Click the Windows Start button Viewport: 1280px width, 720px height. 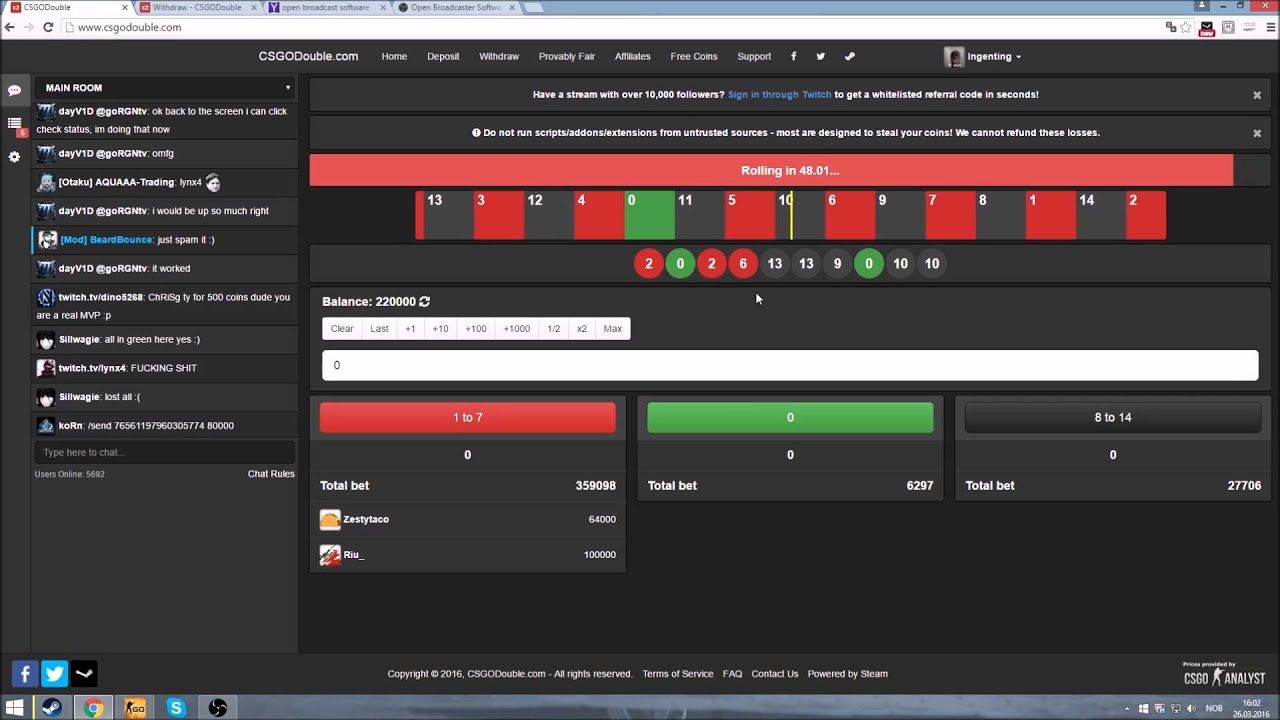pyautogui.click(x=14, y=708)
